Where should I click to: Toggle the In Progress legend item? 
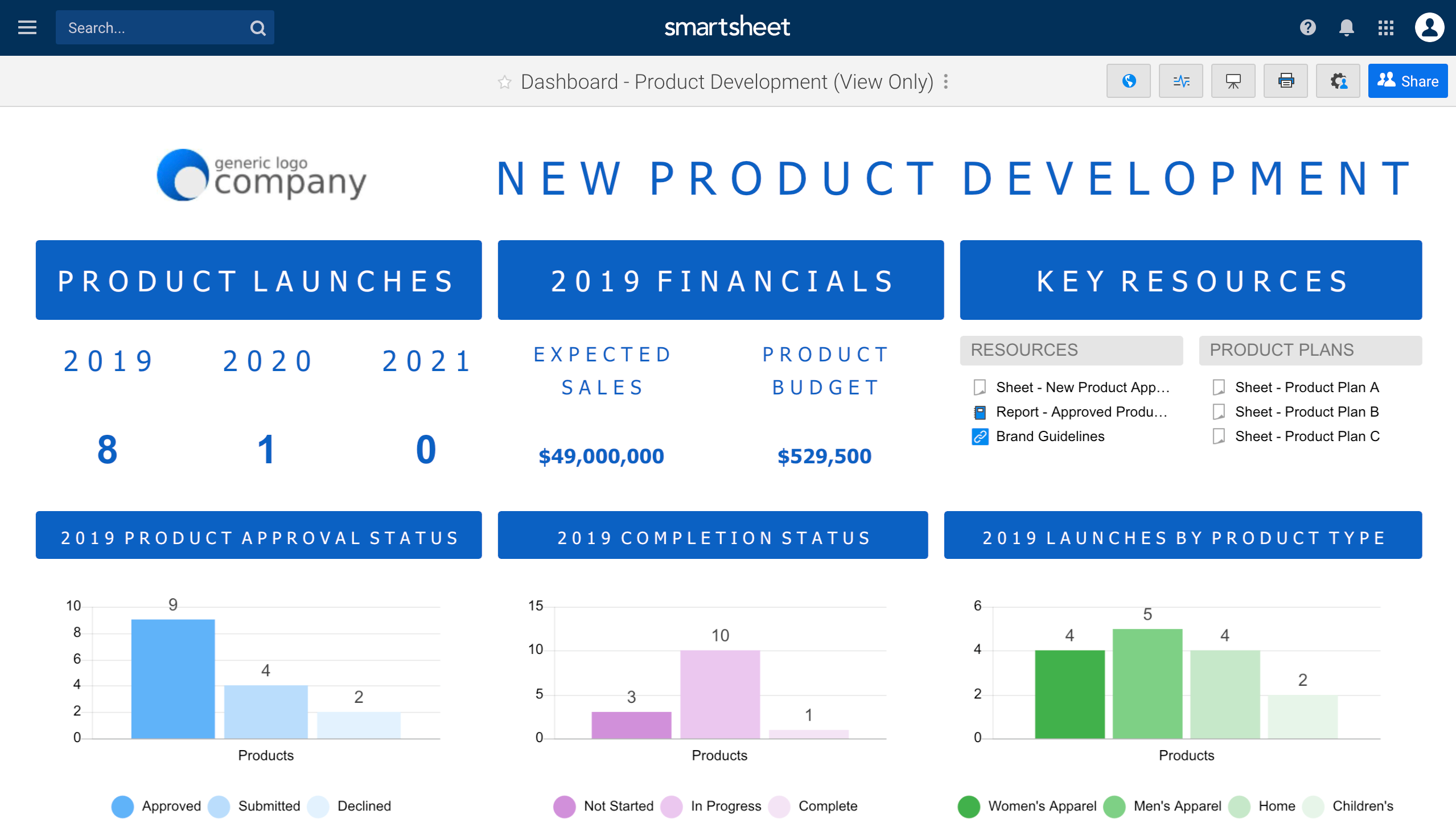tap(725, 806)
